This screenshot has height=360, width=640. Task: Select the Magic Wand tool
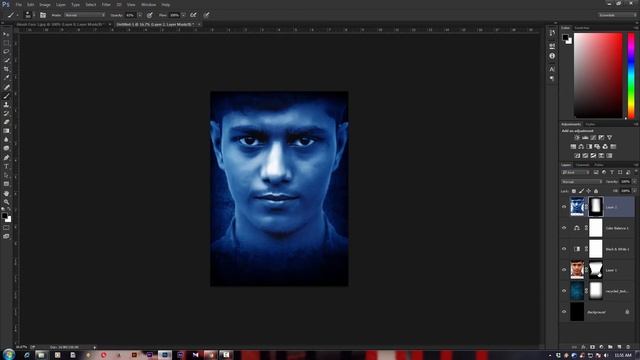tap(6, 60)
